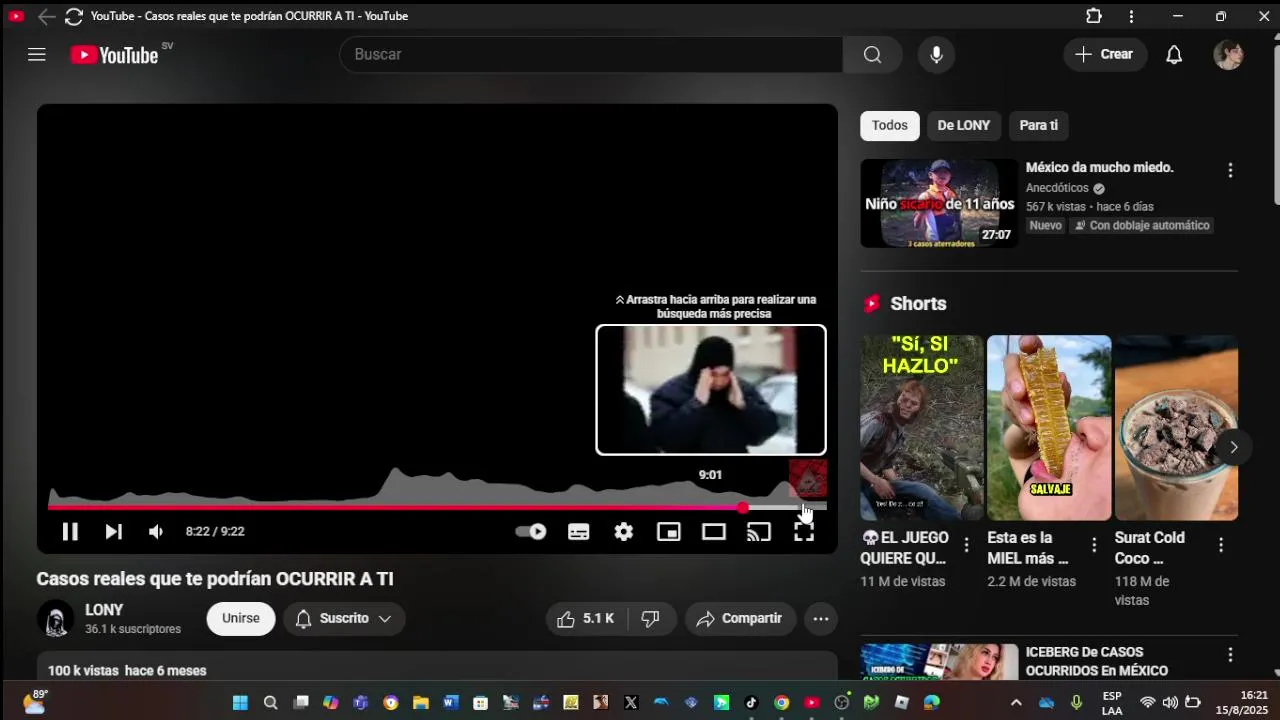Open the Crear menu
The height and width of the screenshot is (720, 1280).
coord(1105,54)
